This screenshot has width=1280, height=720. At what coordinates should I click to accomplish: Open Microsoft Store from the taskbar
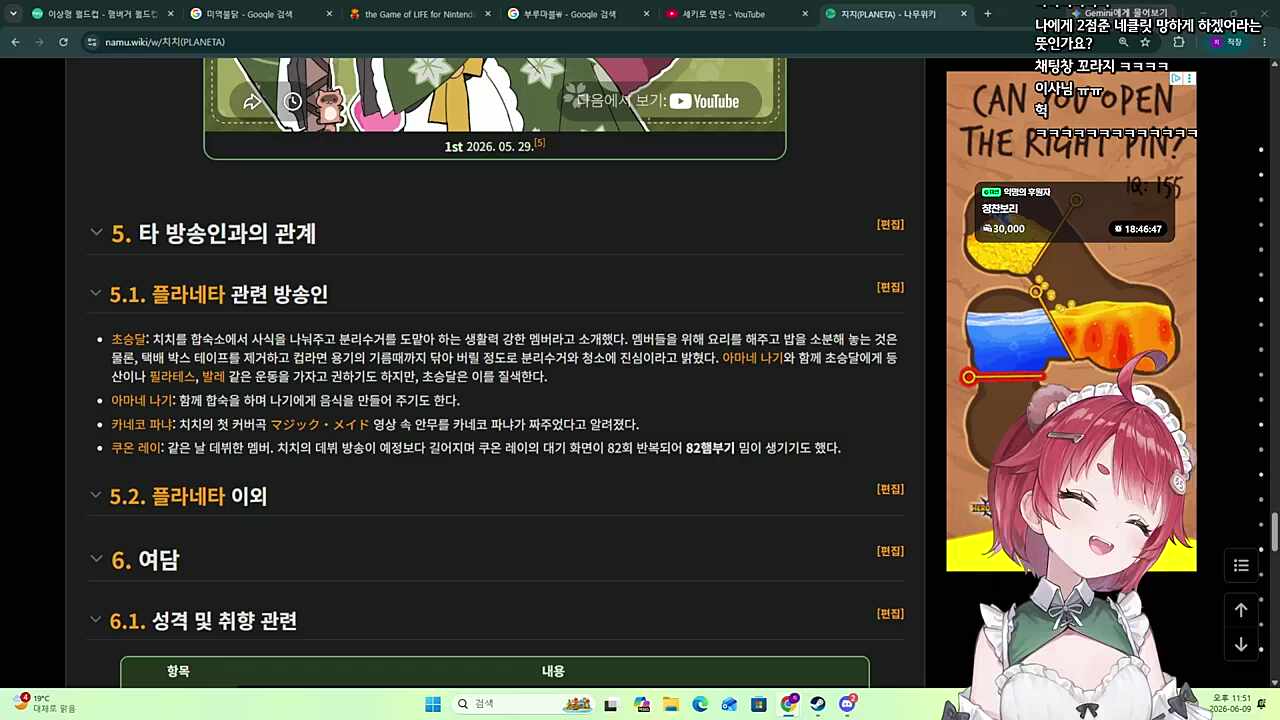coord(759,704)
